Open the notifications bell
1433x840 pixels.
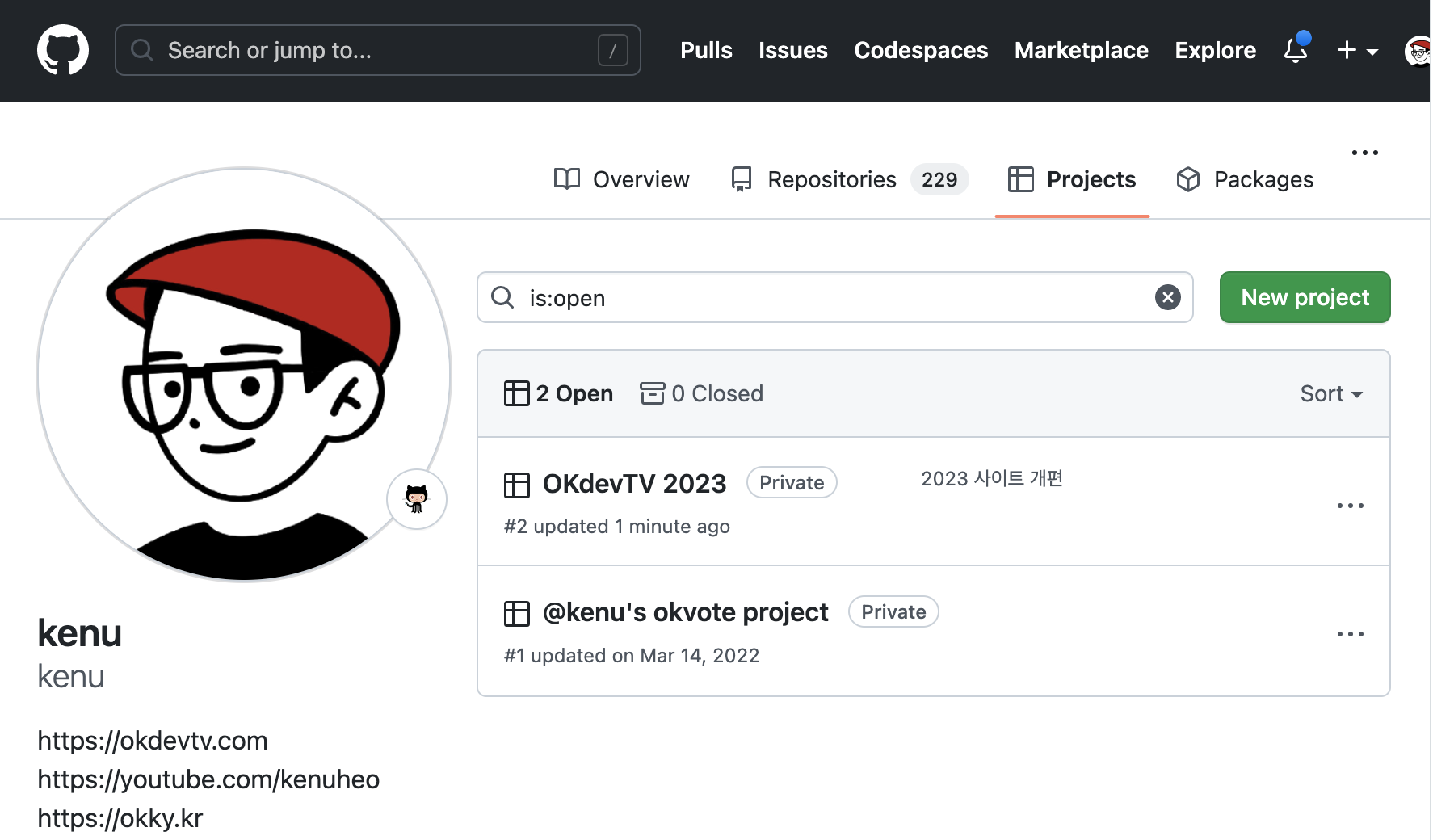click(1296, 50)
